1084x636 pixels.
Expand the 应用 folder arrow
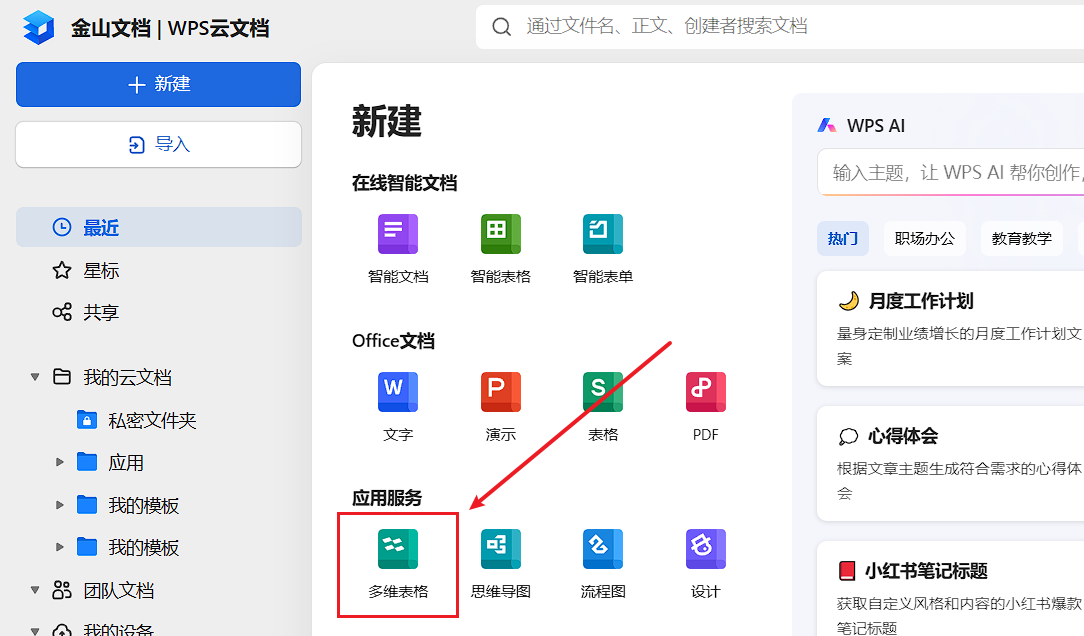pyautogui.click(x=59, y=462)
